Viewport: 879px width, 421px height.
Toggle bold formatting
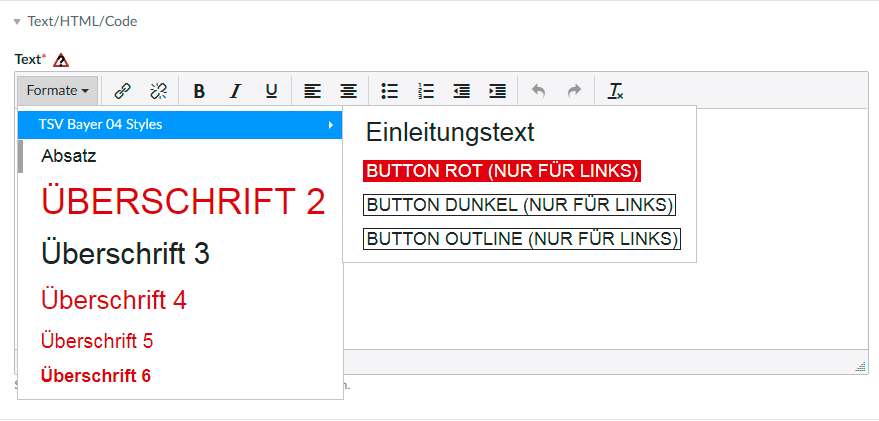click(199, 91)
